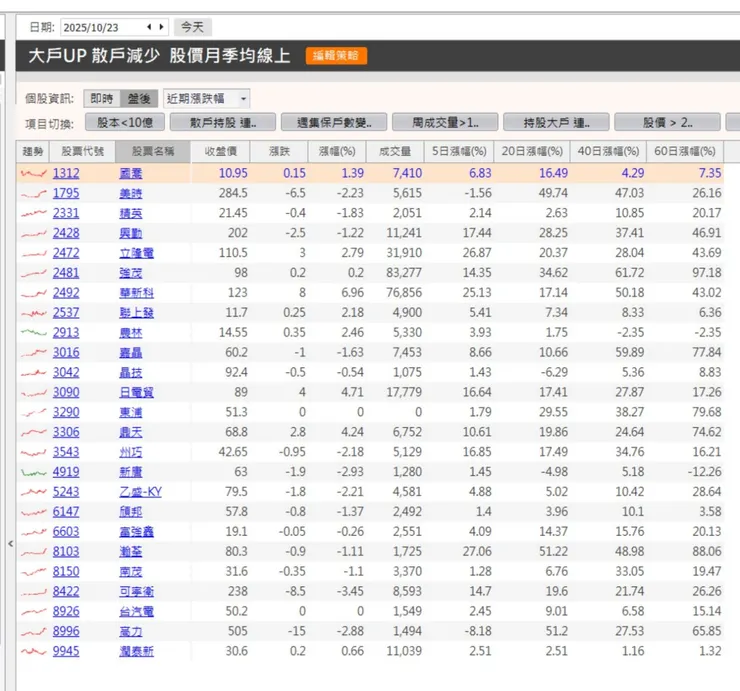Open the trend sparkline for stock 8926
This screenshot has height=691, width=740.
34,612
